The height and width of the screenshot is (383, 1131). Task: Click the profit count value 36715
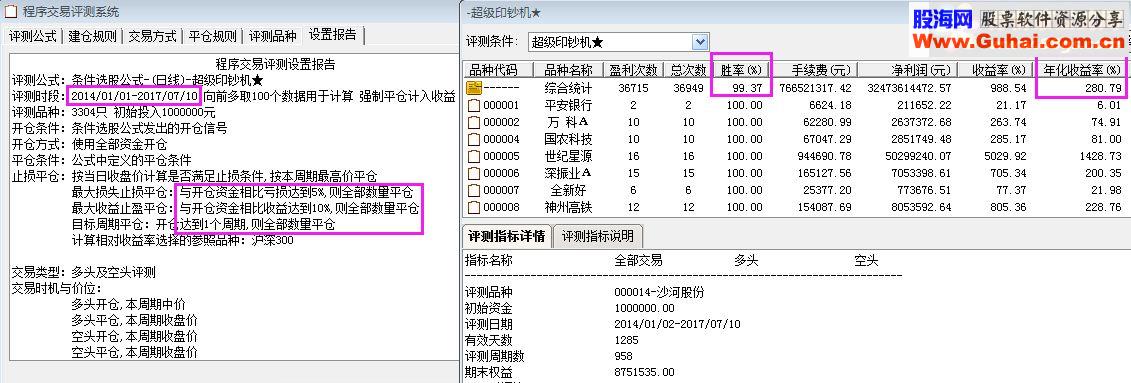(634, 89)
